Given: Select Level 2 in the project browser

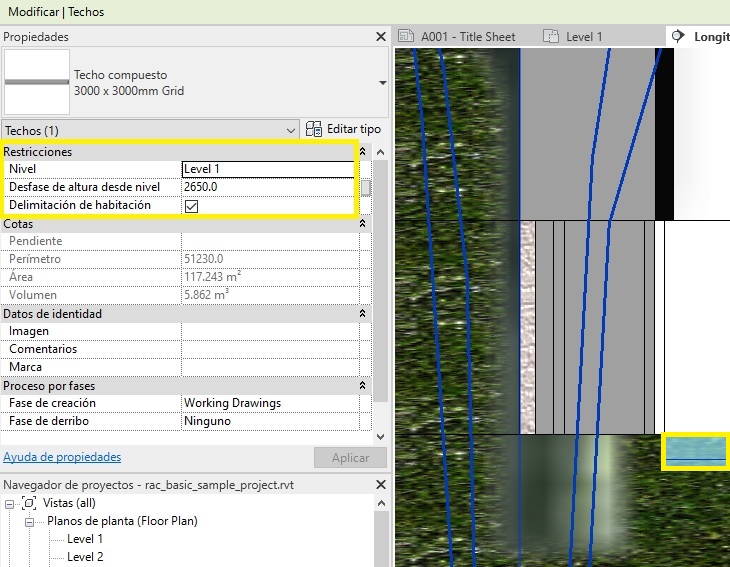Looking at the screenshot, I should [85, 557].
